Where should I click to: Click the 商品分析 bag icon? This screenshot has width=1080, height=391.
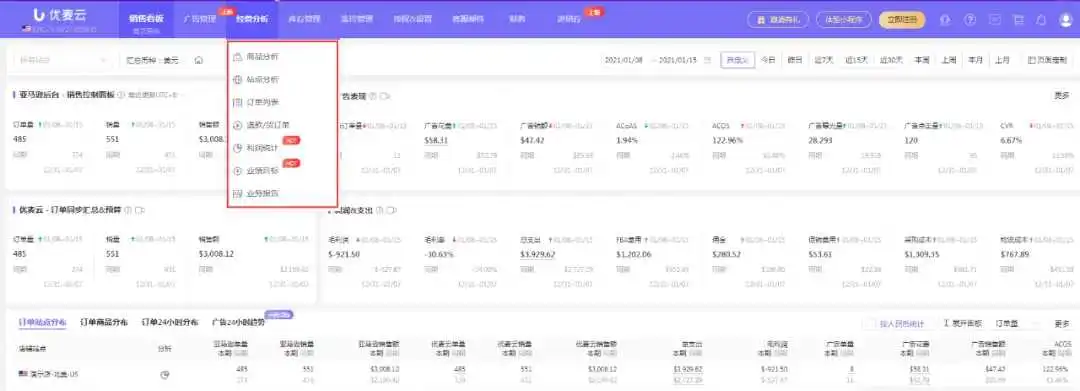pyautogui.click(x=238, y=56)
